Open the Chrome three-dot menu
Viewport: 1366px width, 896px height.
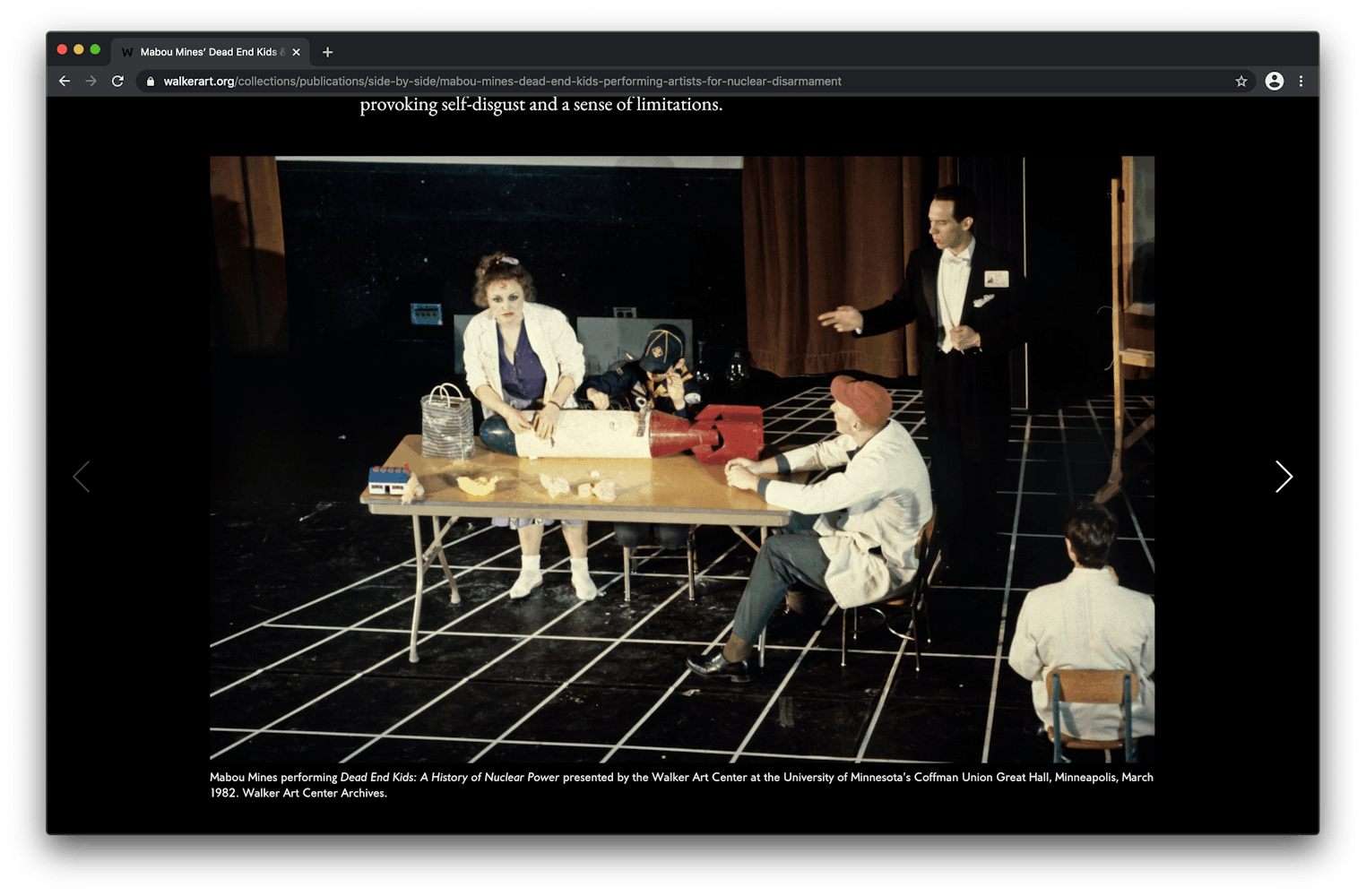[1301, 82]
